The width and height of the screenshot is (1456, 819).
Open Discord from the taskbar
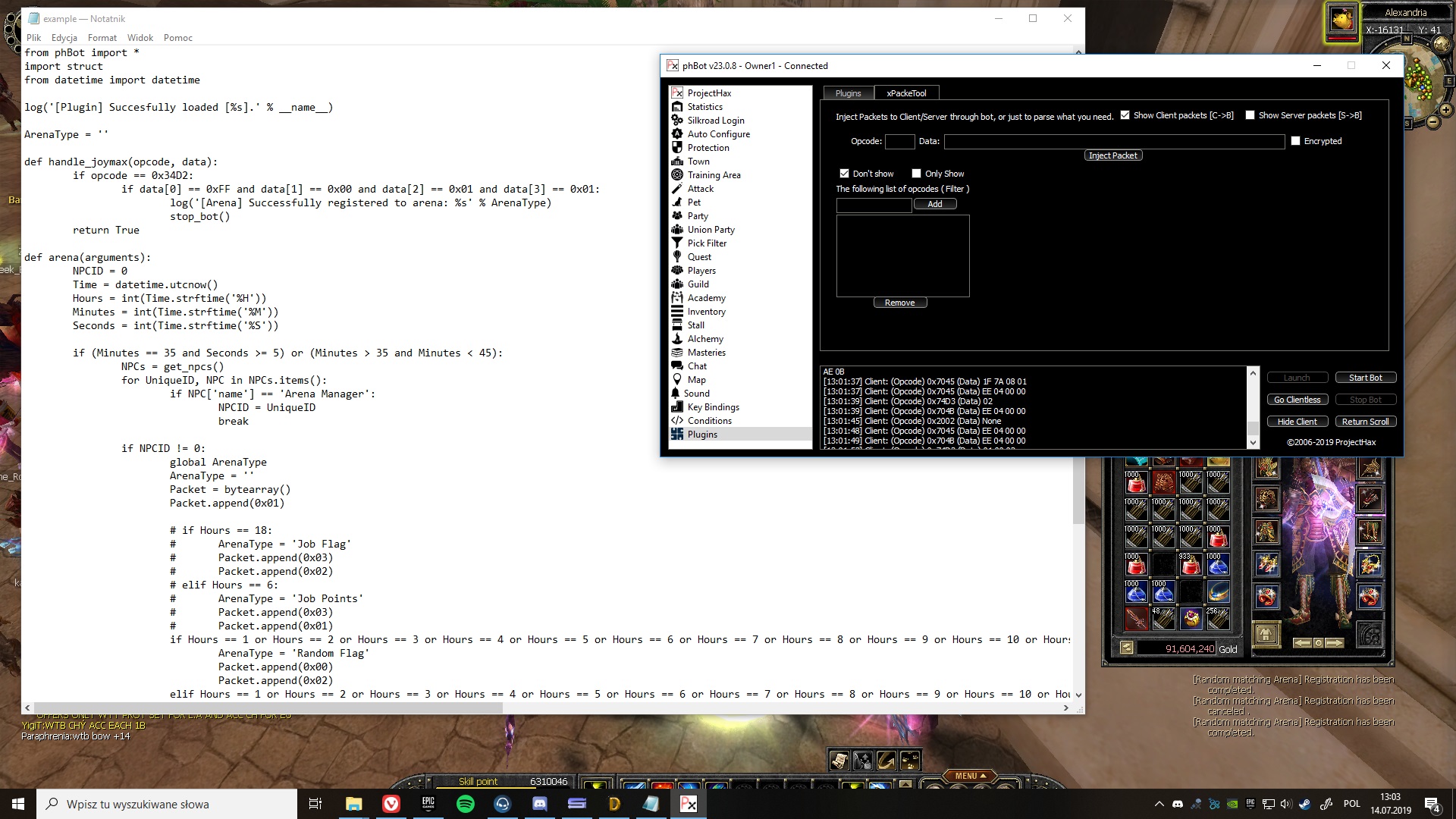pos(540,804)
